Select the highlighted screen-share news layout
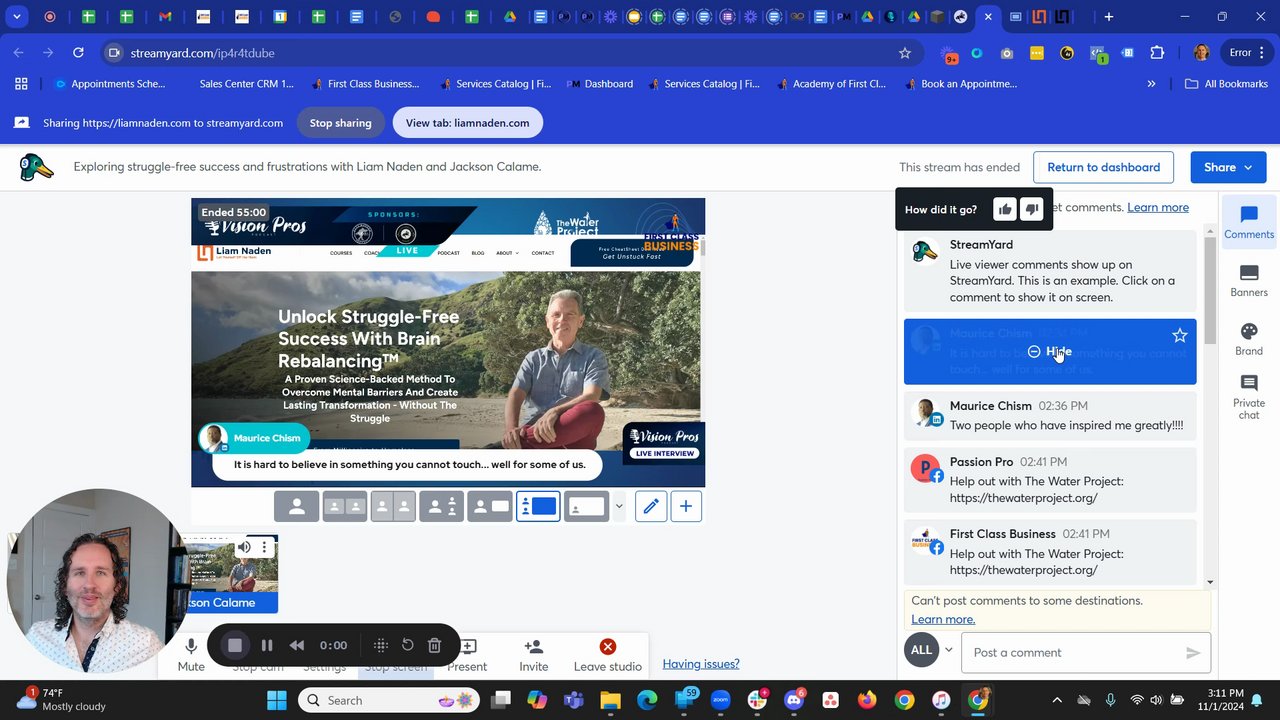This screenshot has width=1280, height=720. point(538,507)
